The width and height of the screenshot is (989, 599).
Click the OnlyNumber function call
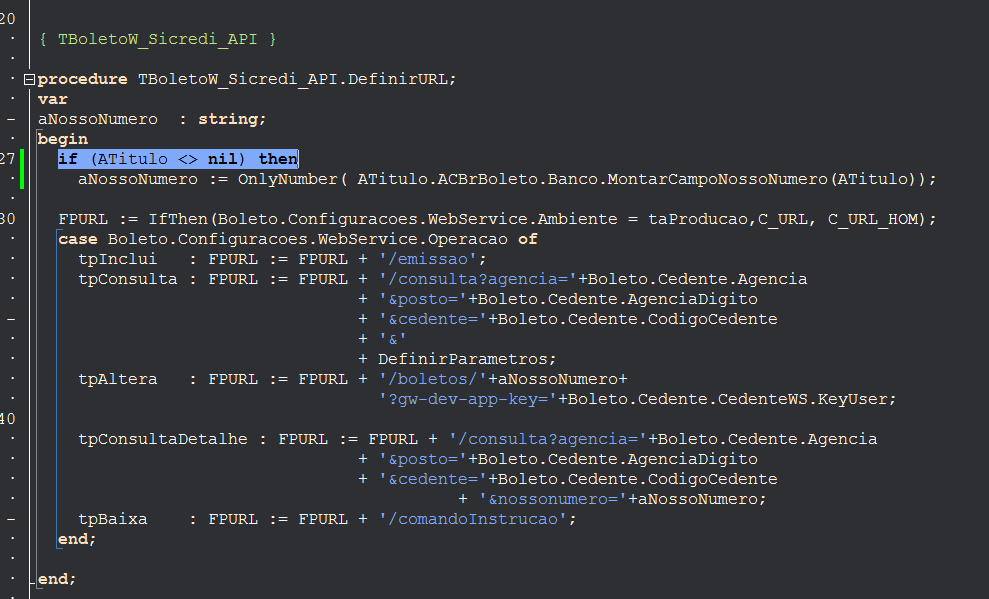pyautogui.click(x=288, y=179)
